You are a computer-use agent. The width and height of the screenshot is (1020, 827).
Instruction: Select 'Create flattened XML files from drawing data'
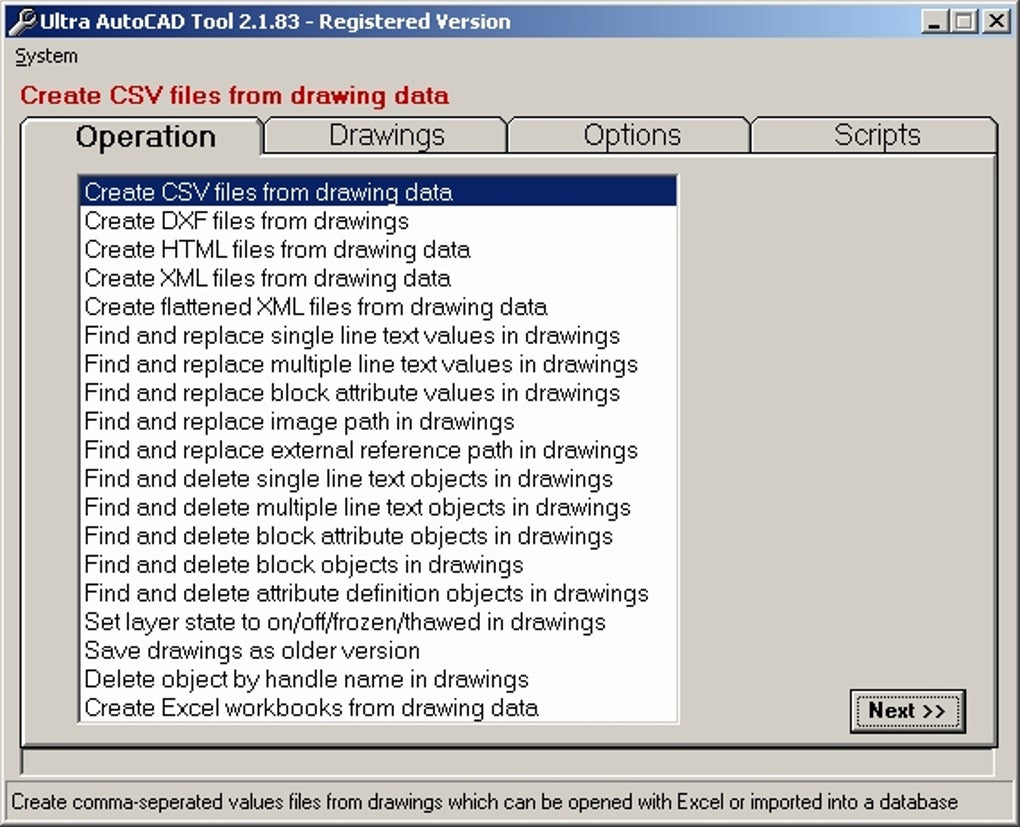[x=378, y=307]
